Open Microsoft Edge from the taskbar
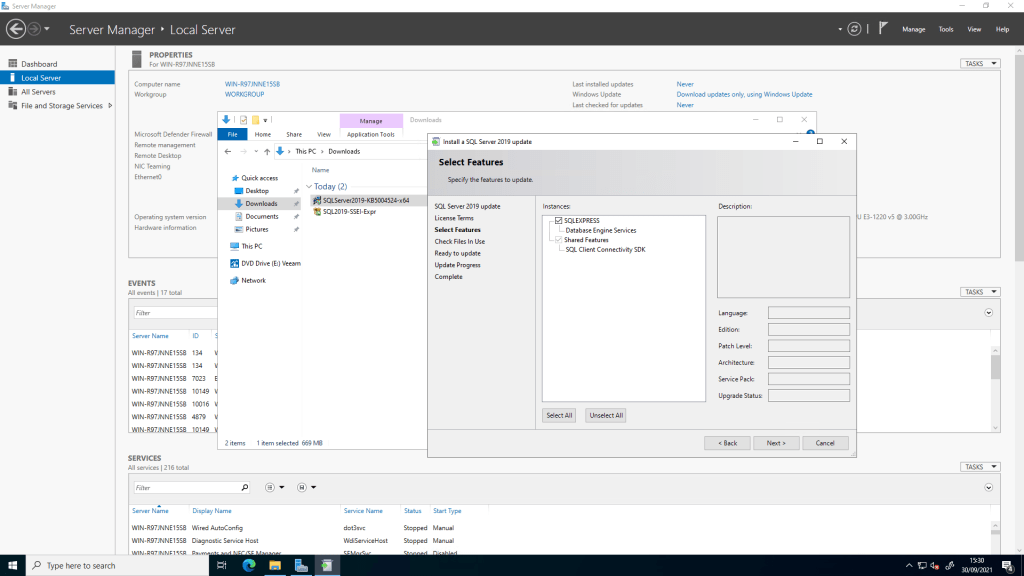The height and width of the screenshot is (576, 1024). pyautogui.click(x=249, y=565)
